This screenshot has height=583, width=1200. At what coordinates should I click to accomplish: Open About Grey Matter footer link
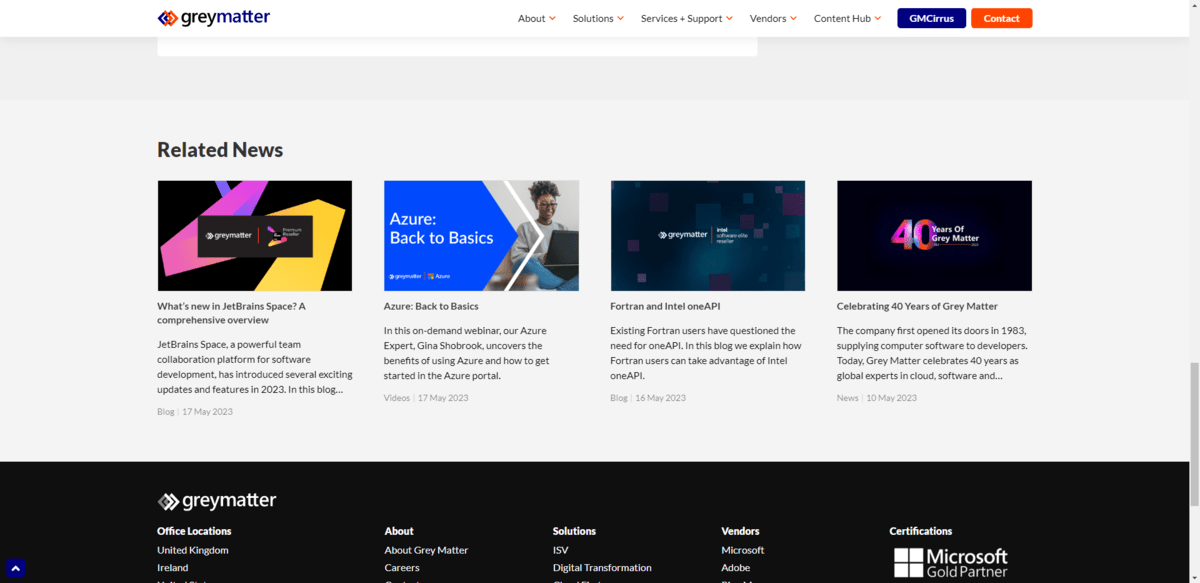coord(426,550)
